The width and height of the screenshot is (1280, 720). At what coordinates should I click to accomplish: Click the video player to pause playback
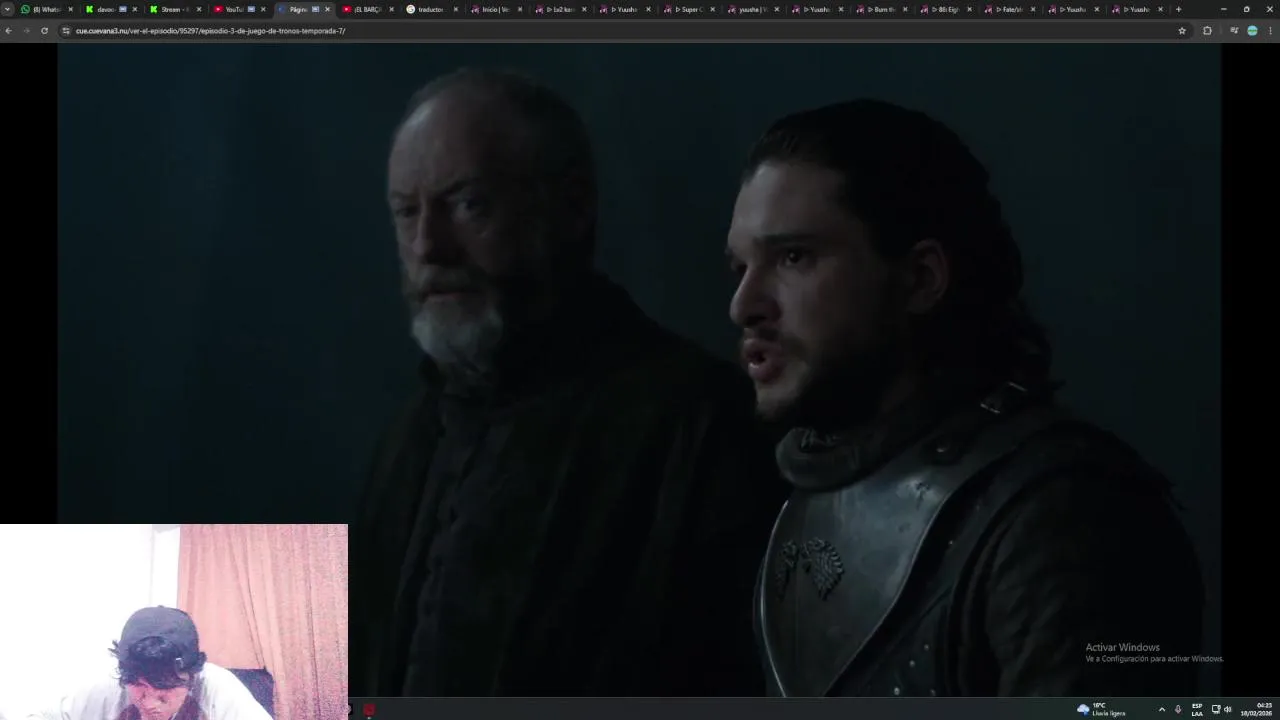click(x=640, y=370)
